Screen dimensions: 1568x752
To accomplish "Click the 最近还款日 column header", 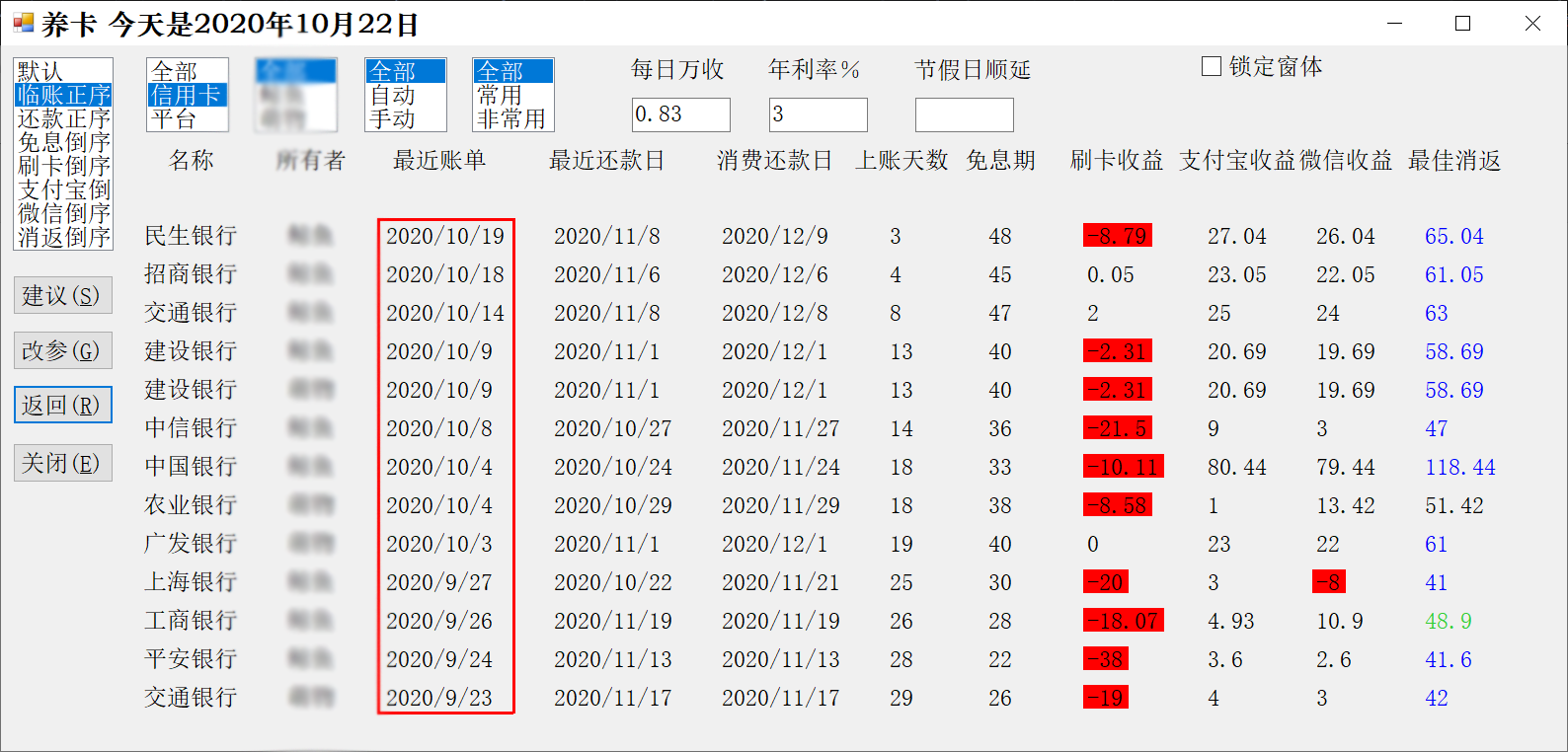I will click(x=607, y=160).
